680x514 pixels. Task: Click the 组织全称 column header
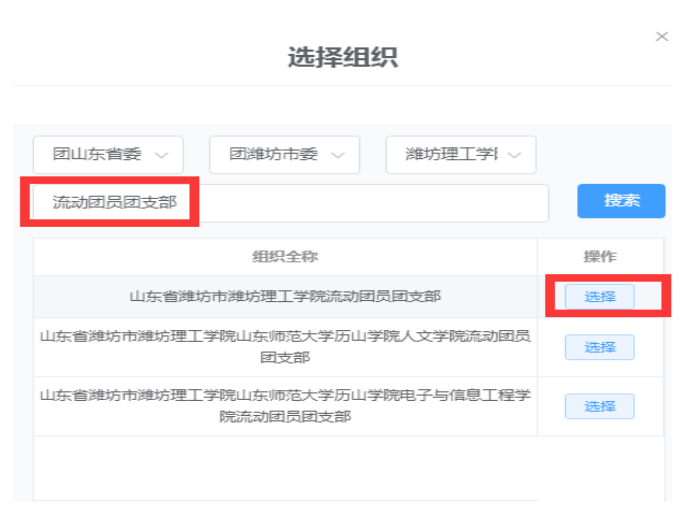[285, 257]
